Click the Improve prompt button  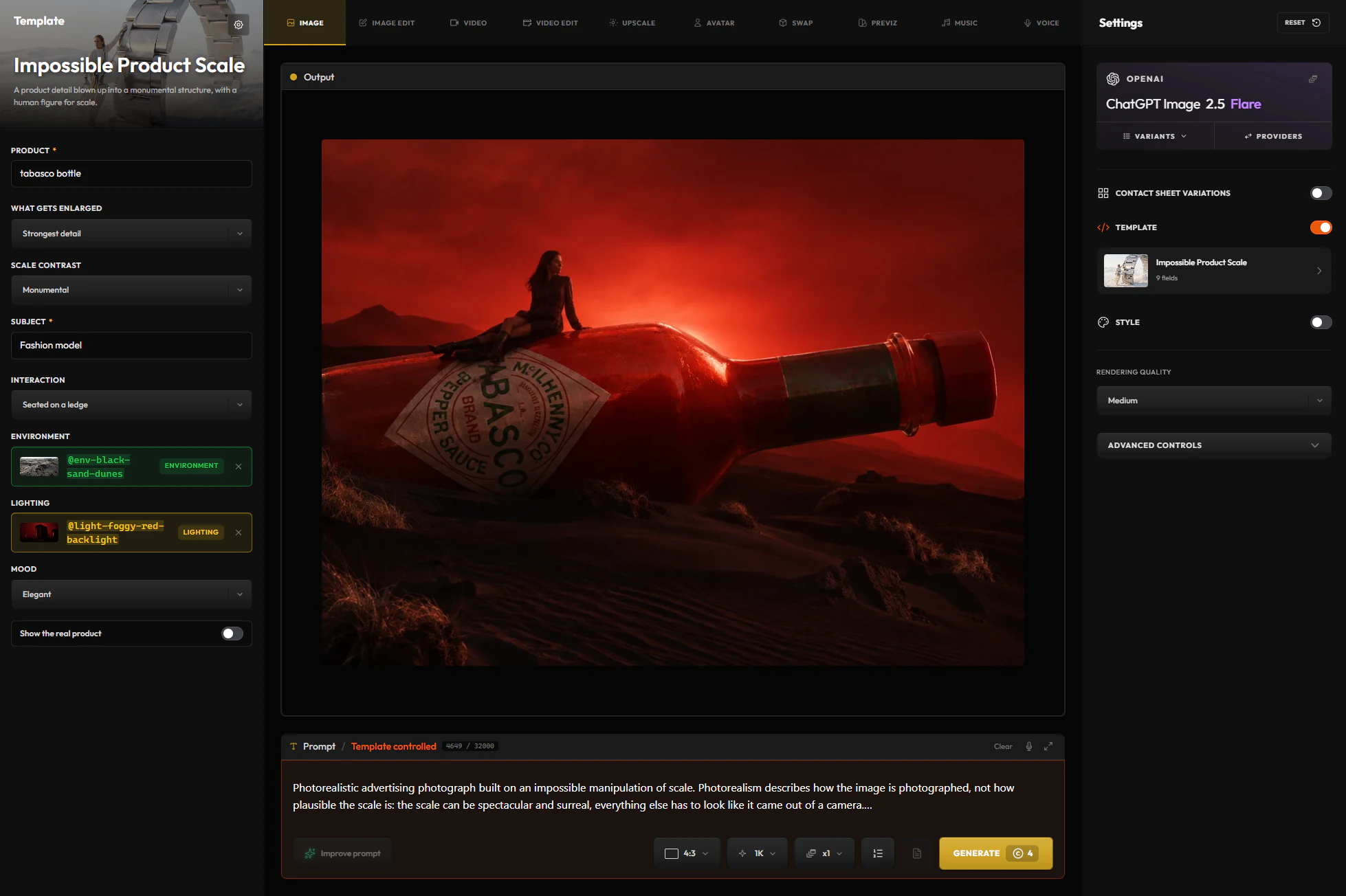click(342, 853)
